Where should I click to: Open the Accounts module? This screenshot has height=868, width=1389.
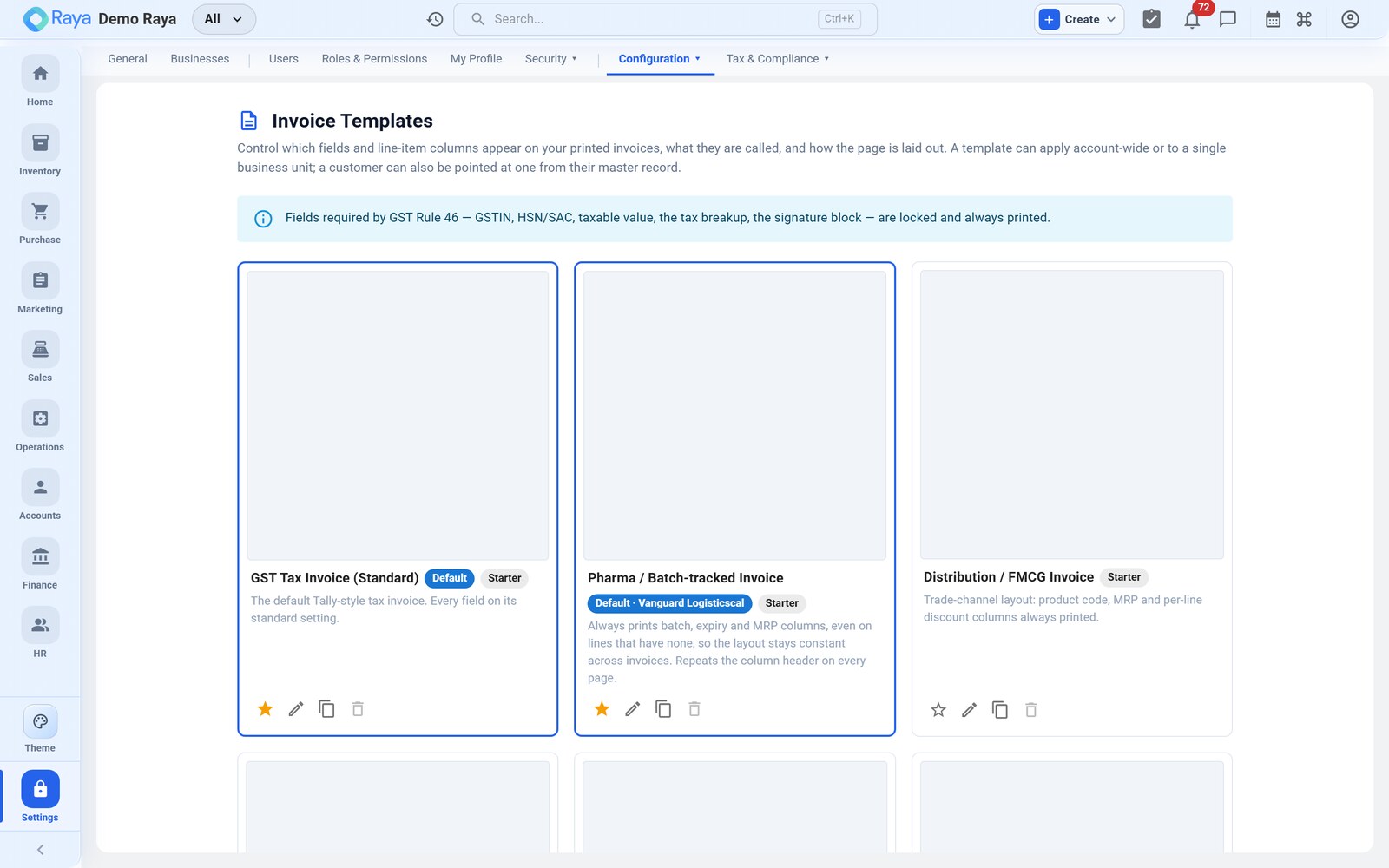pyautogui.click(x=40, y=496)
